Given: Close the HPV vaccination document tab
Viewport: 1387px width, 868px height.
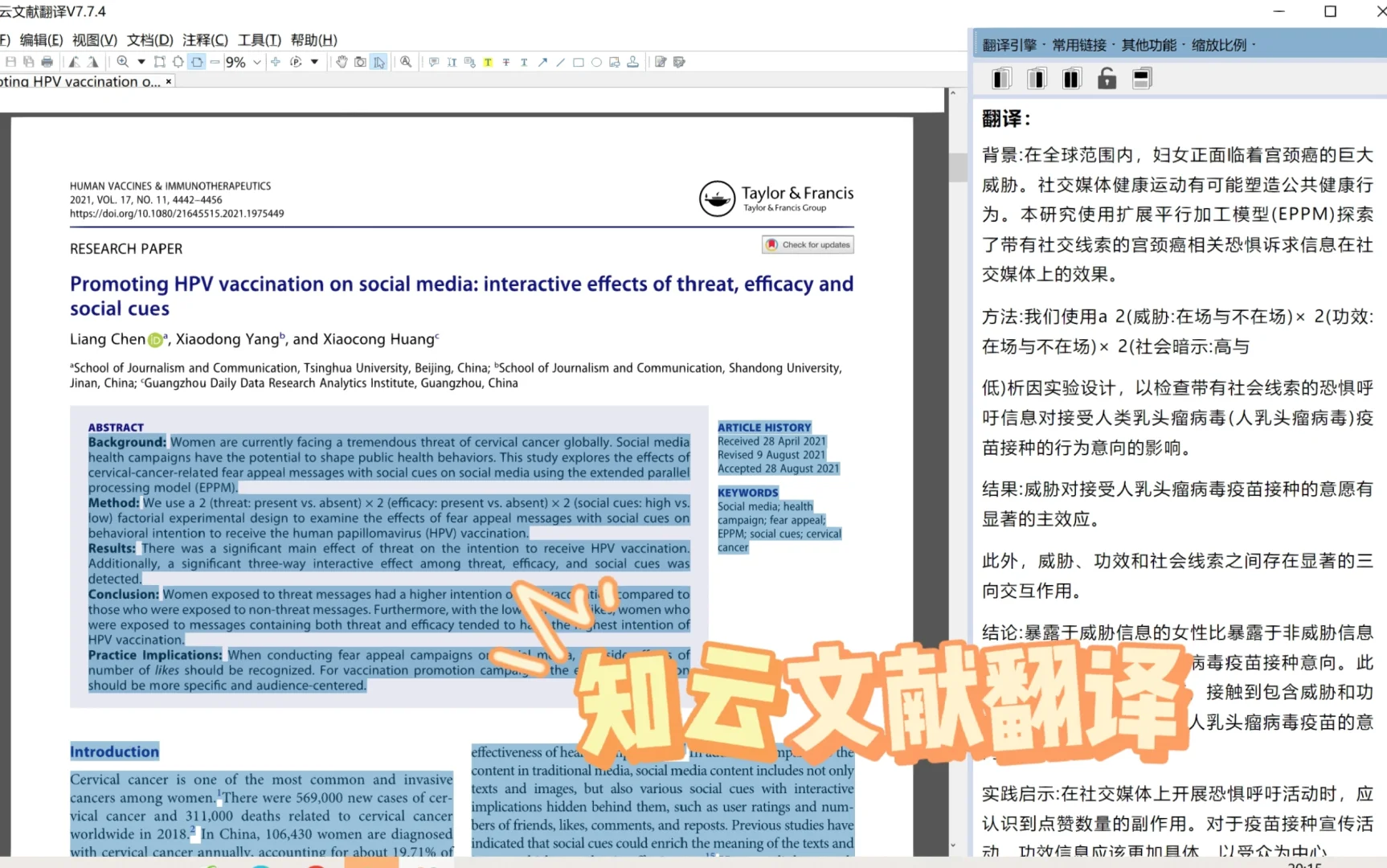Looking at the screenshot, I should (x=169, y=81).
